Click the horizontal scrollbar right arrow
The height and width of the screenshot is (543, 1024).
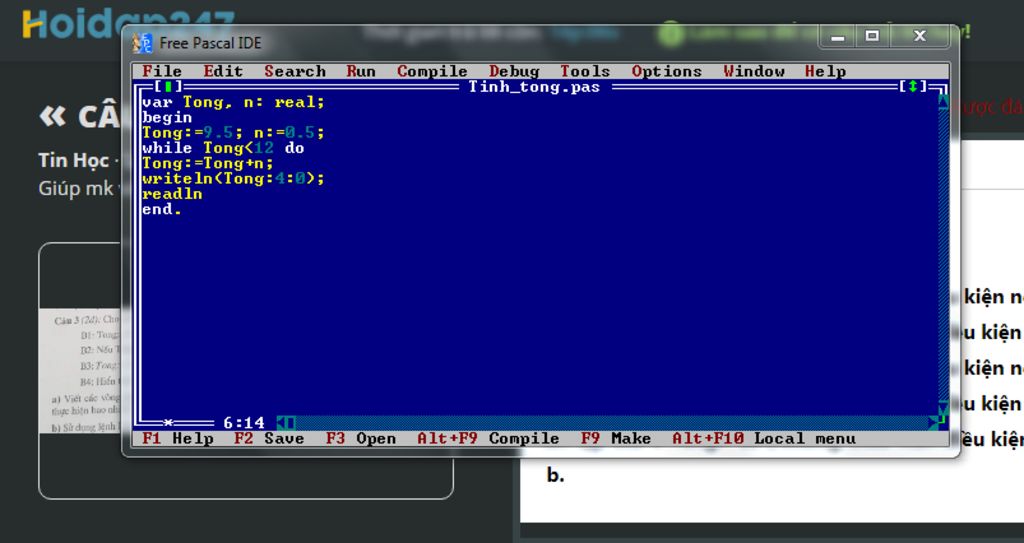click(x=933, y=423)
